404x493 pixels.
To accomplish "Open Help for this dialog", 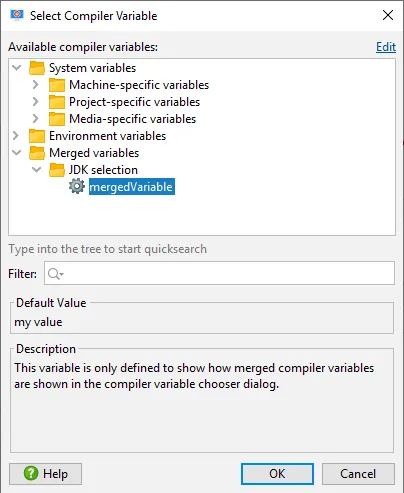I will click(x=45, y=474).
